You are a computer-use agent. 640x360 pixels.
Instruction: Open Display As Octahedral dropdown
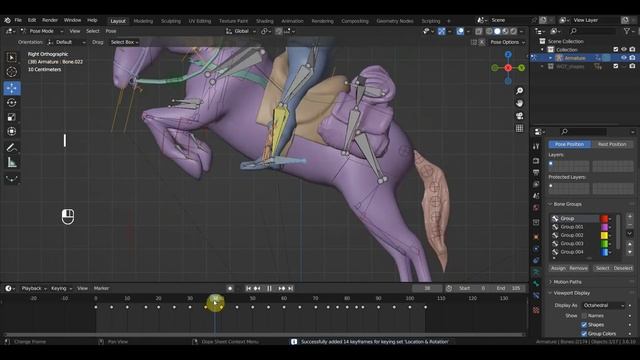point(604,305)
